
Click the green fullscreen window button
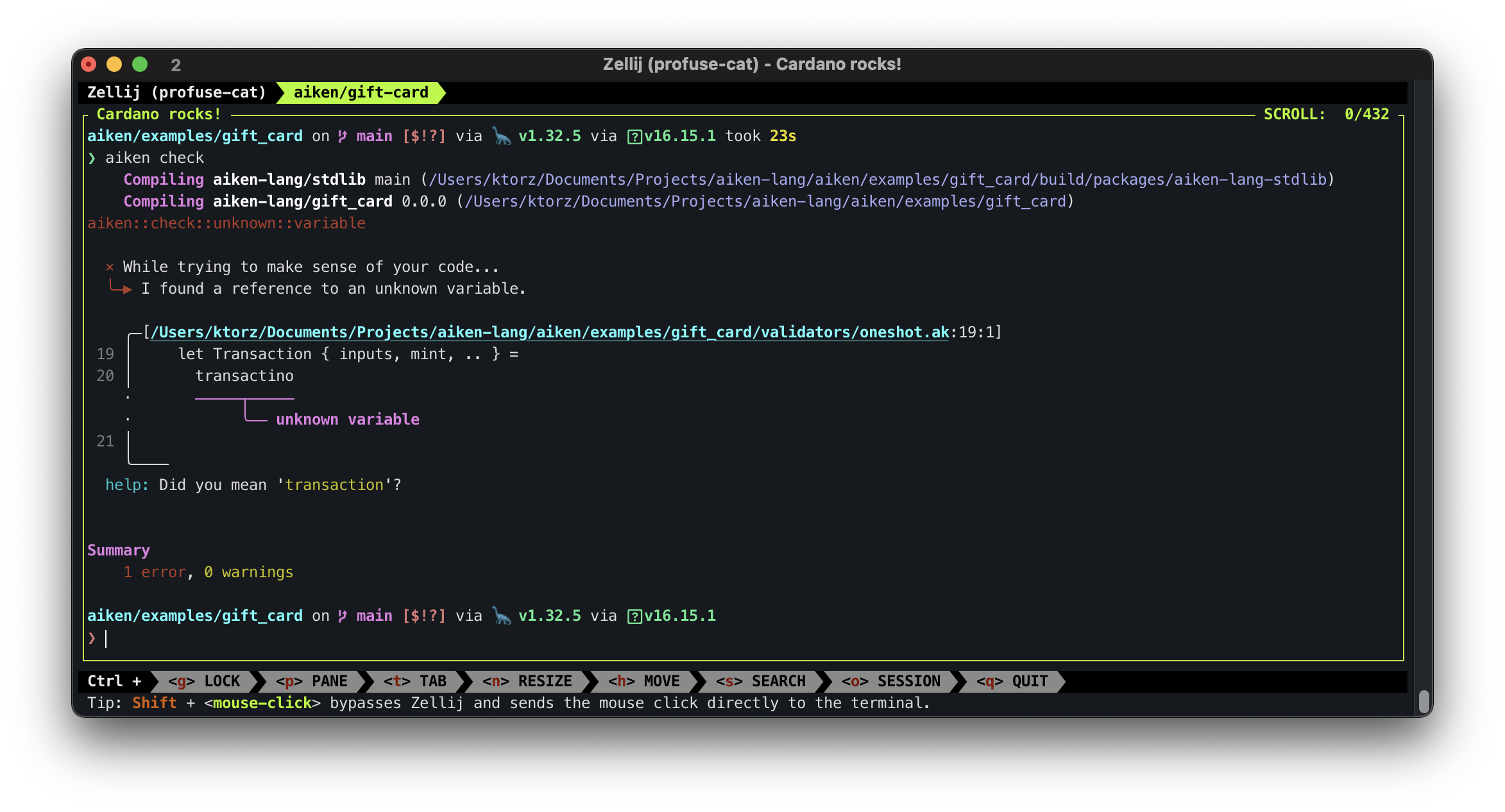coord(140,64)
